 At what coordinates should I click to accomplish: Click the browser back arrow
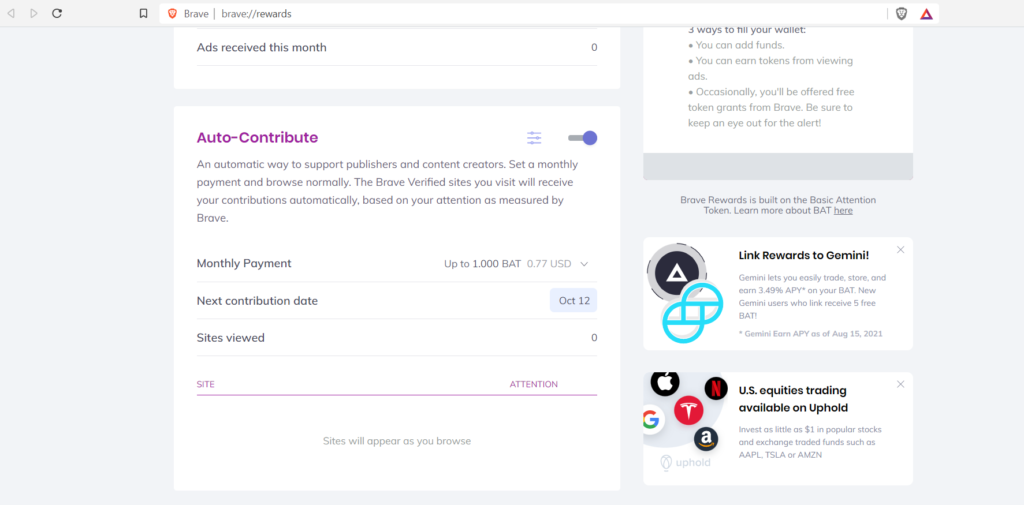click(10, 13)
